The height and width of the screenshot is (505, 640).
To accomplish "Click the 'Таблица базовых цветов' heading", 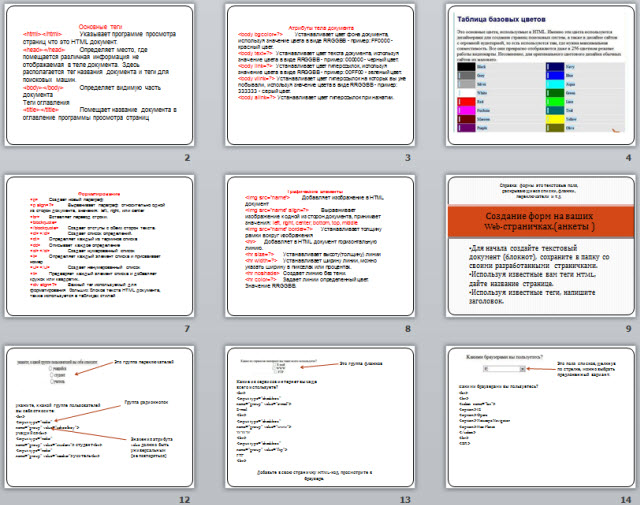I will 500,19.
